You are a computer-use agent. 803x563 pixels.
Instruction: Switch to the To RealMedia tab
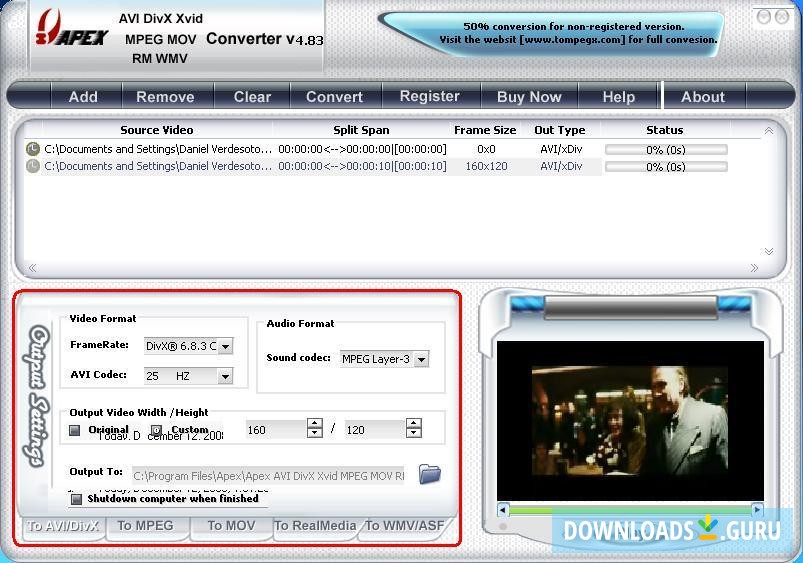pyautogui.click(x=315, y=526)
